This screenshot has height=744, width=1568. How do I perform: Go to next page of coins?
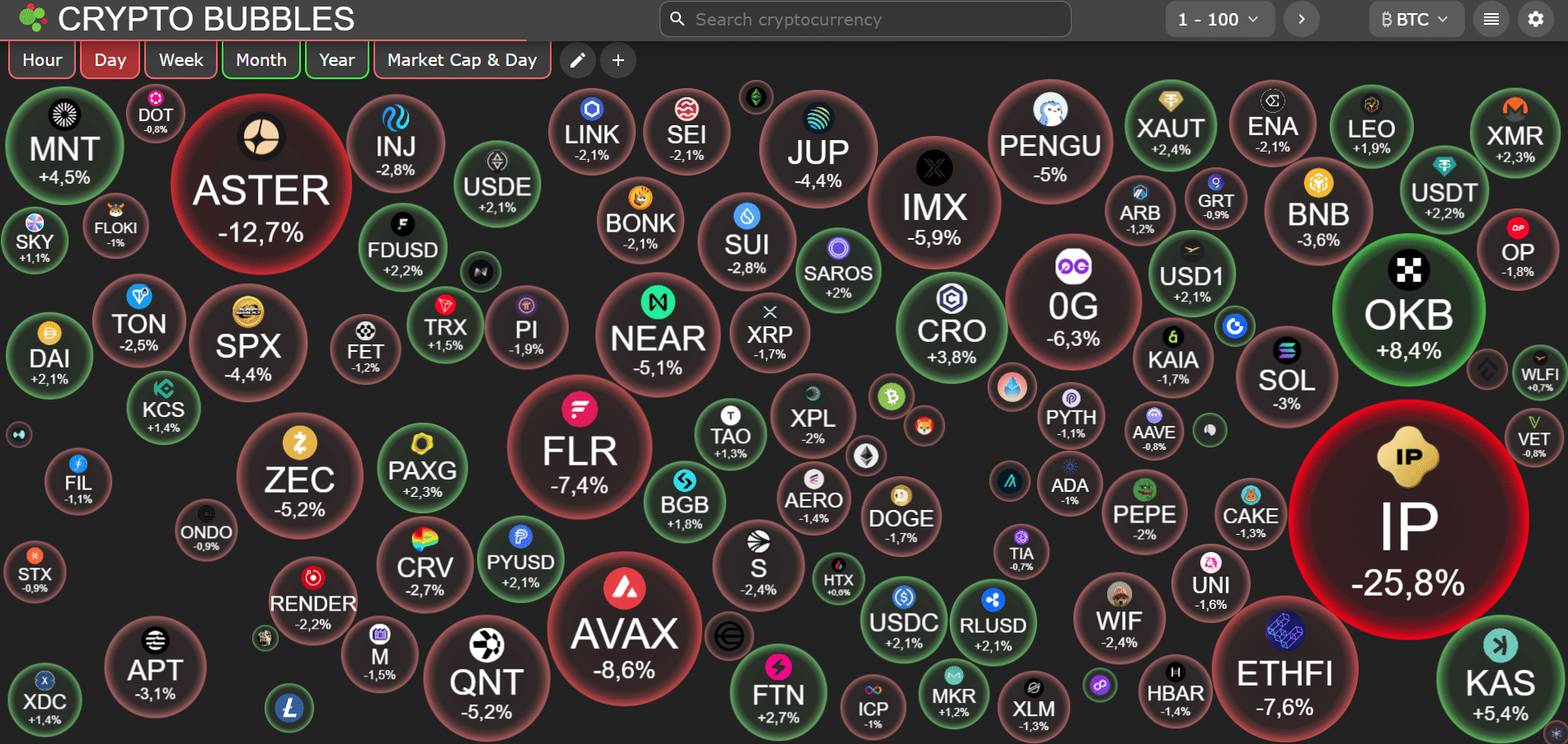tap(1302, 19)
